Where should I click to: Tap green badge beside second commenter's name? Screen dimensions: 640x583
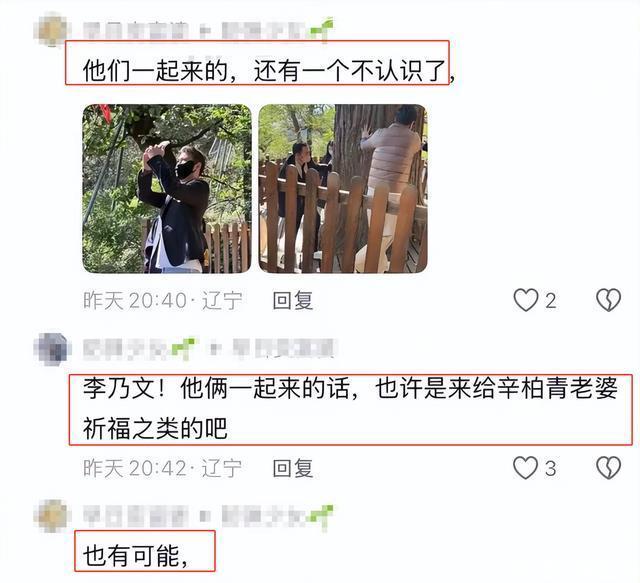[183, 349]
